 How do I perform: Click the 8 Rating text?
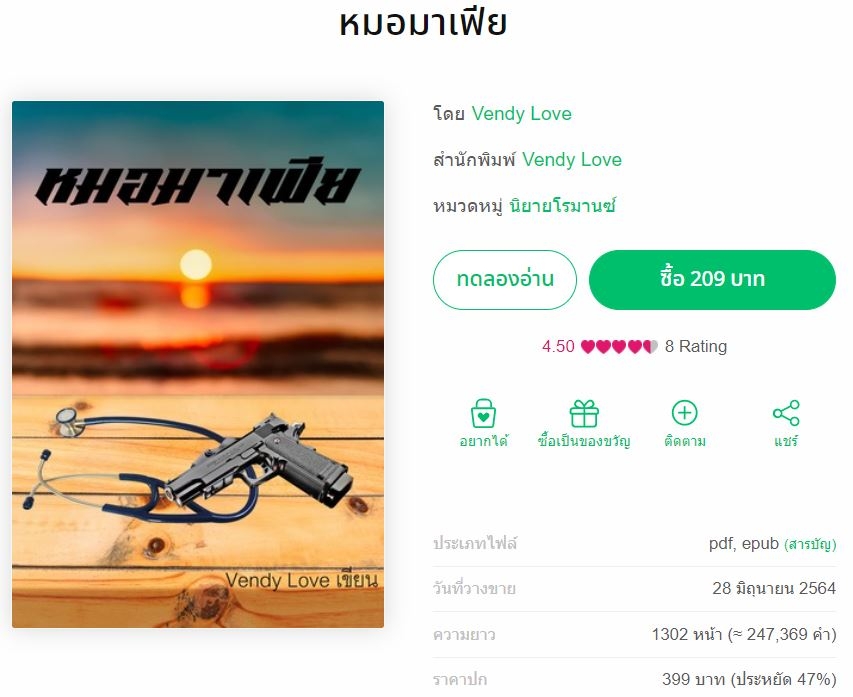[696, 347]
